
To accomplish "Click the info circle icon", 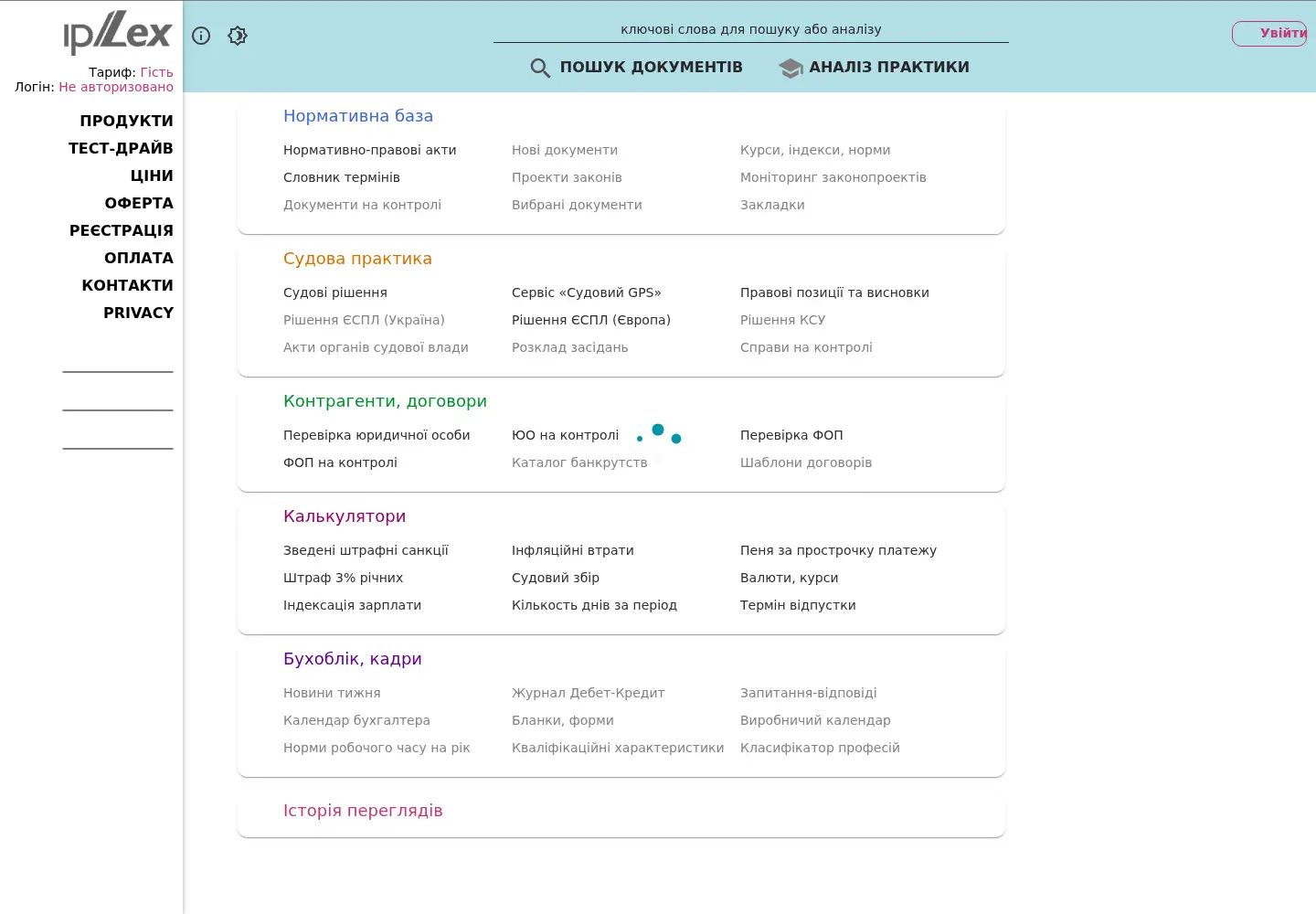I will coord(201,36).
